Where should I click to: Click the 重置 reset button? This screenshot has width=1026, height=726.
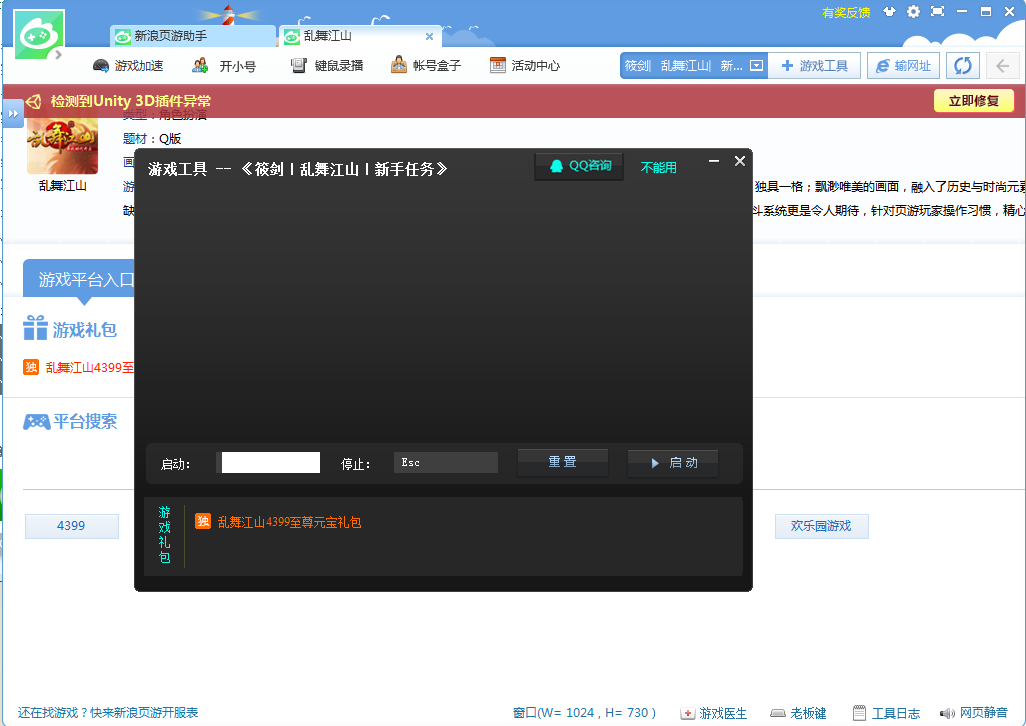tap(563, 462)
